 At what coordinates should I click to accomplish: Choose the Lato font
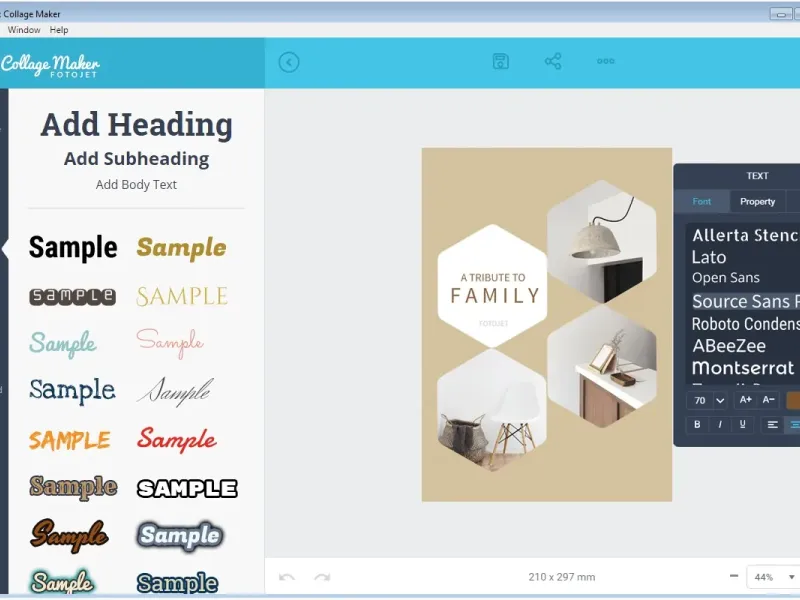click(709, 257)
